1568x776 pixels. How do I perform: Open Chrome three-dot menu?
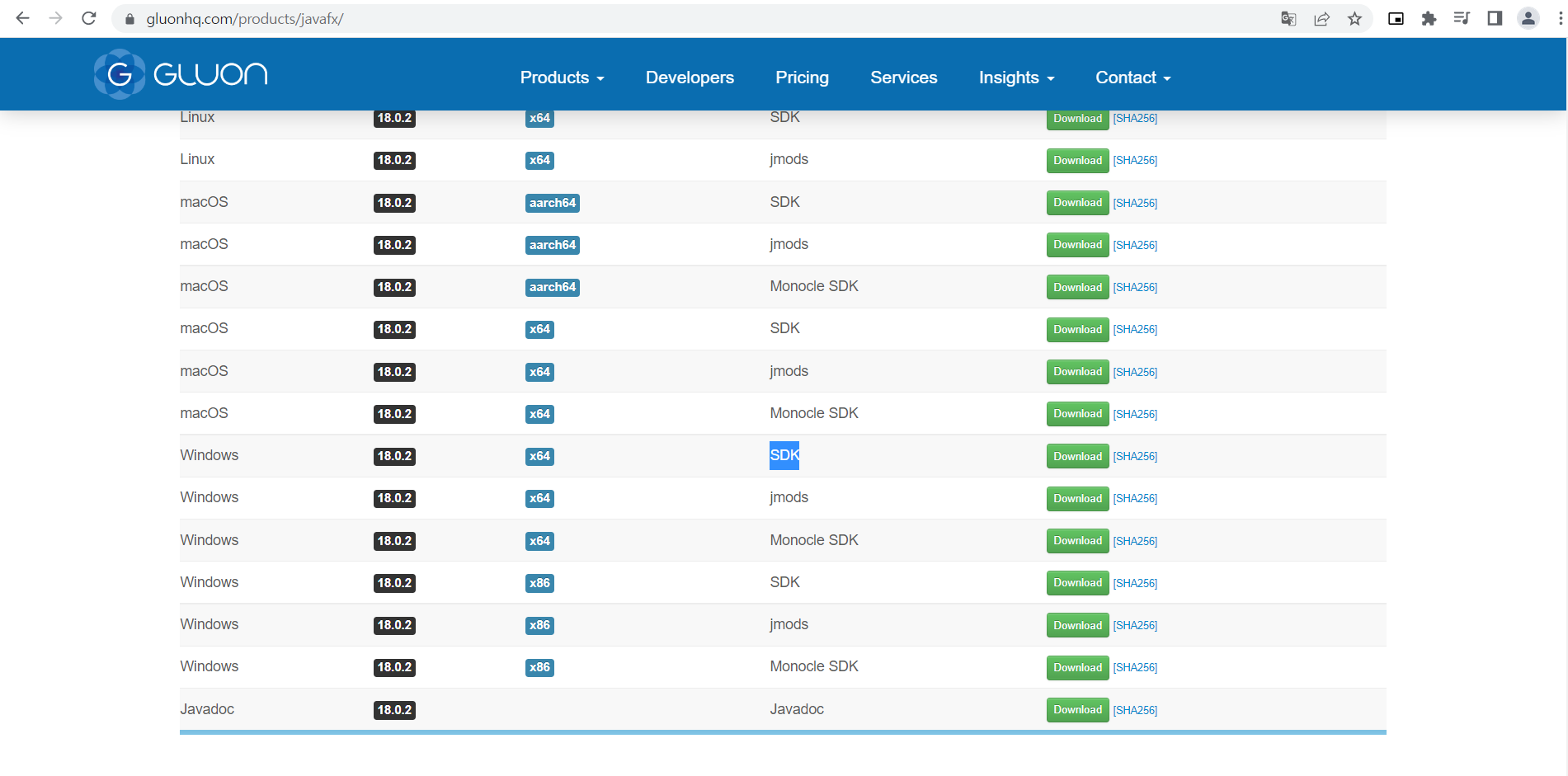1560,19
